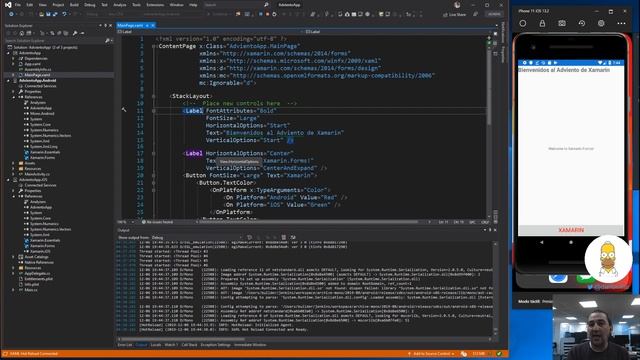Click the simulator home circle icon
The height and width of the screenshot is (360, 640).
pyautogui.click(x=522, y=24)
